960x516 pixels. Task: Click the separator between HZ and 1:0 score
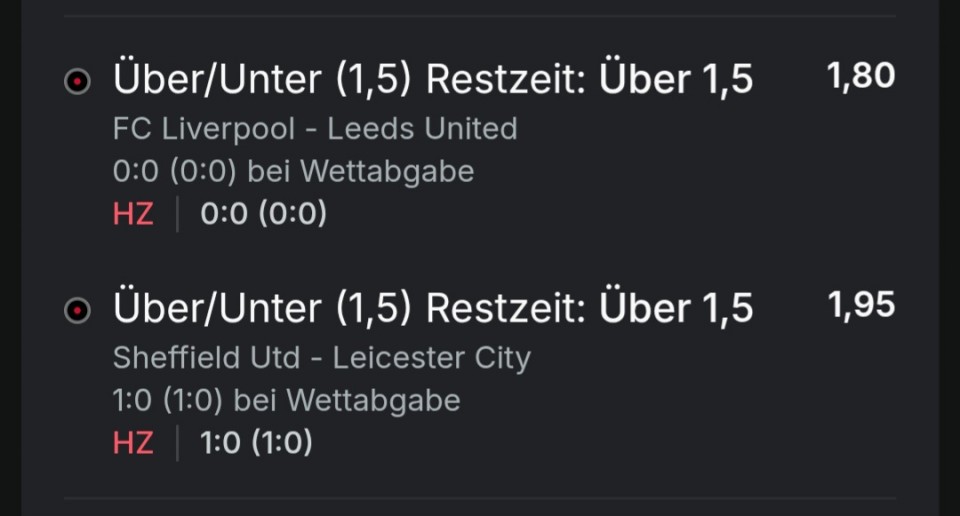[177, 443]
